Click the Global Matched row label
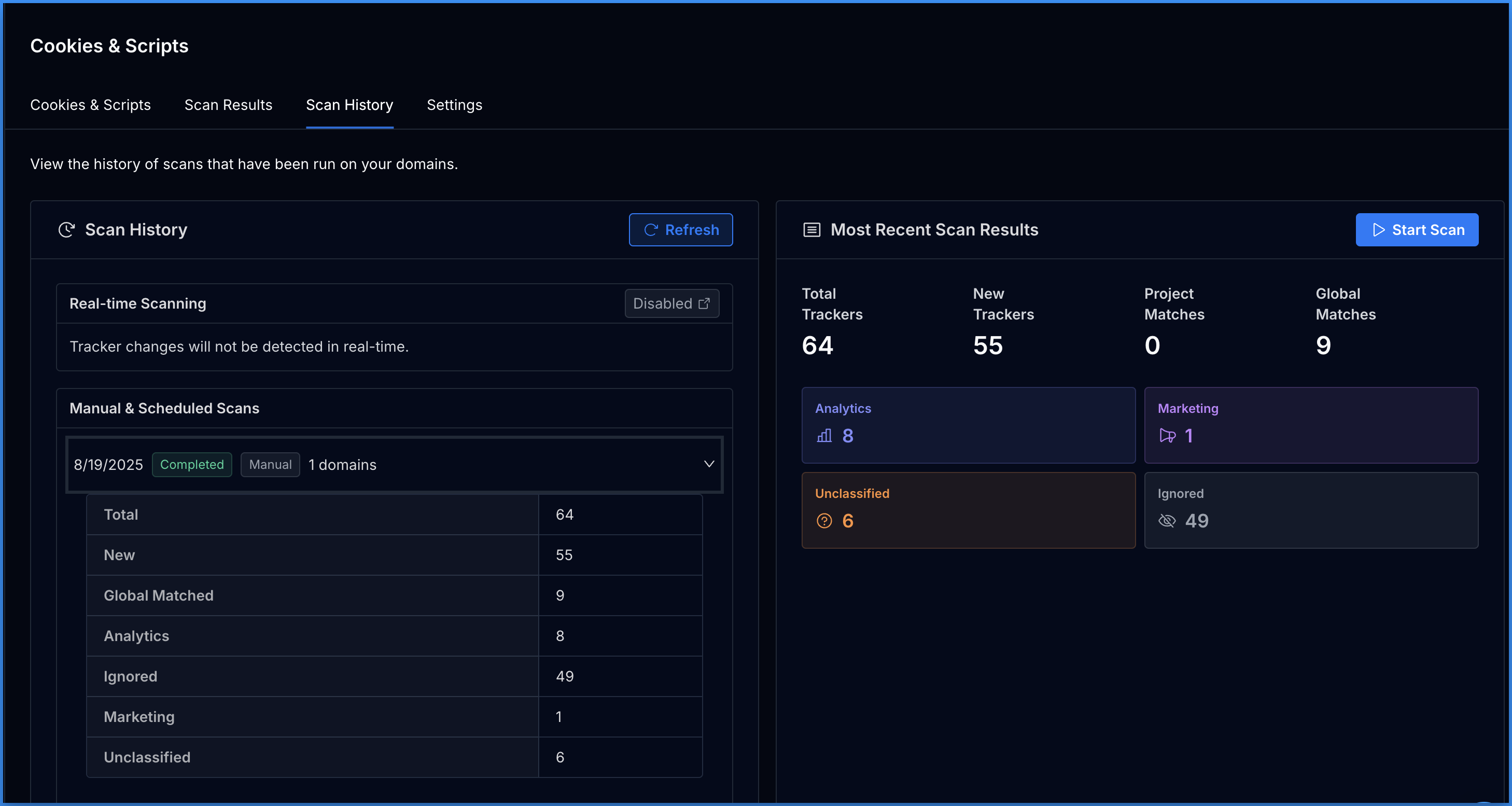This screenshot has height=806, width=1512. (x=159, y=595)
